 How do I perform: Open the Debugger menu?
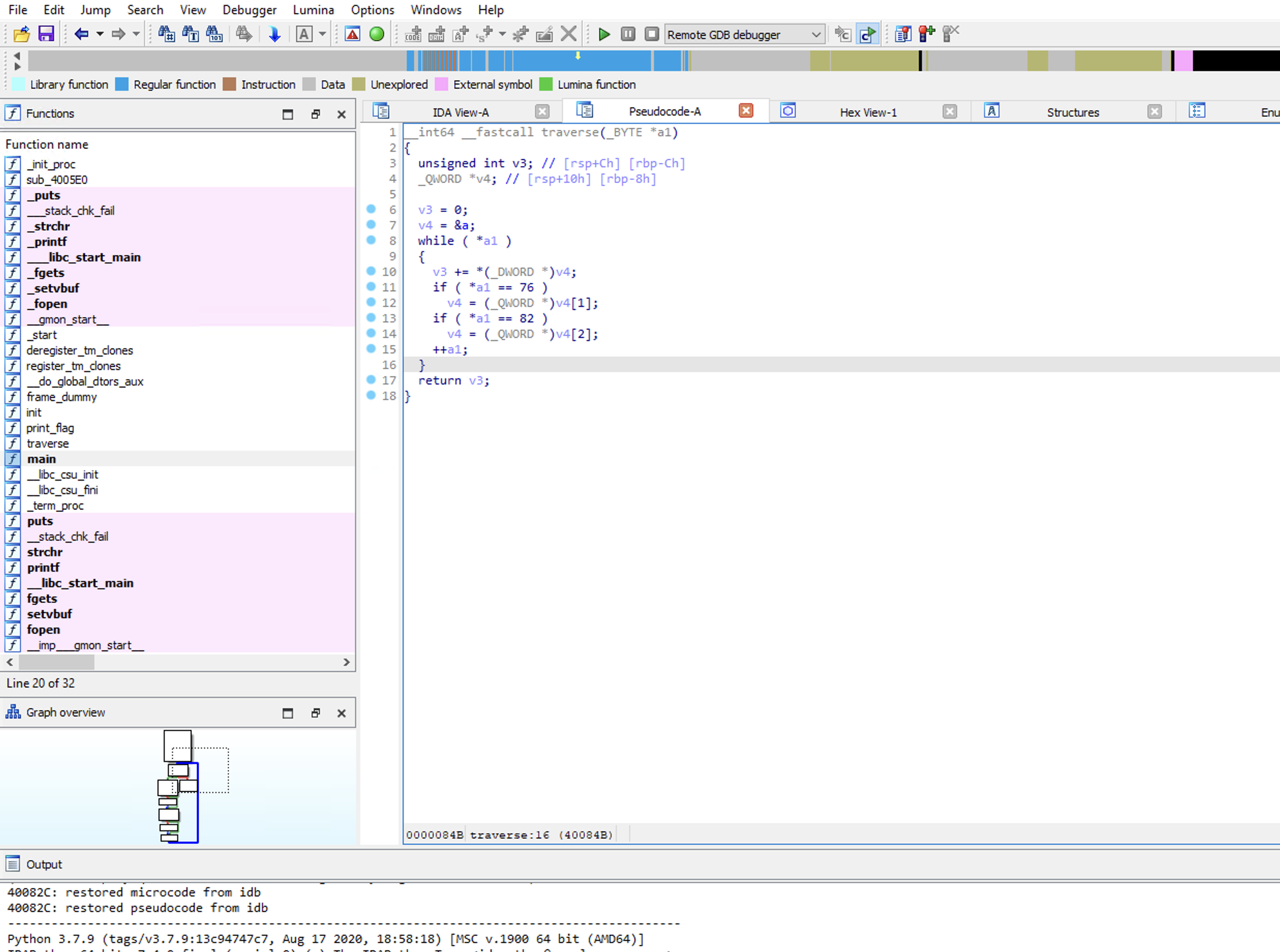[249, 10]
